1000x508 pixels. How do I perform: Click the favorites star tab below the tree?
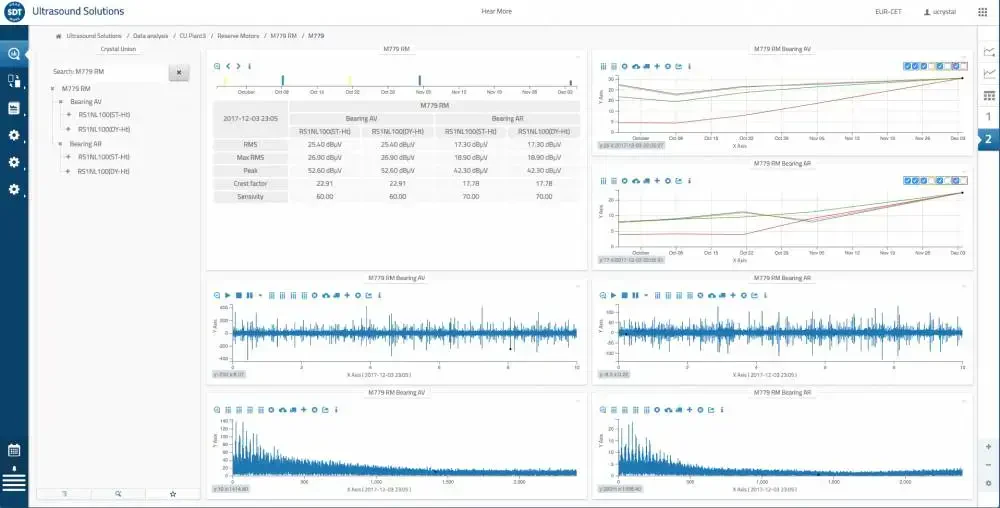(172, 494)
